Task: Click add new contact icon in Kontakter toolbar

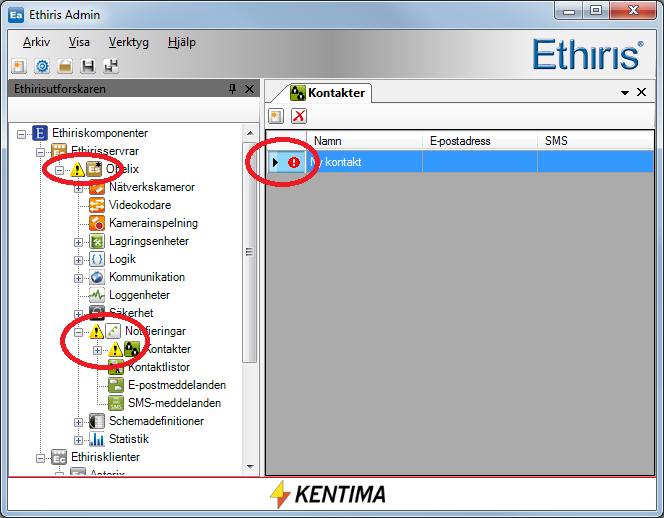Action: [276, 116]
